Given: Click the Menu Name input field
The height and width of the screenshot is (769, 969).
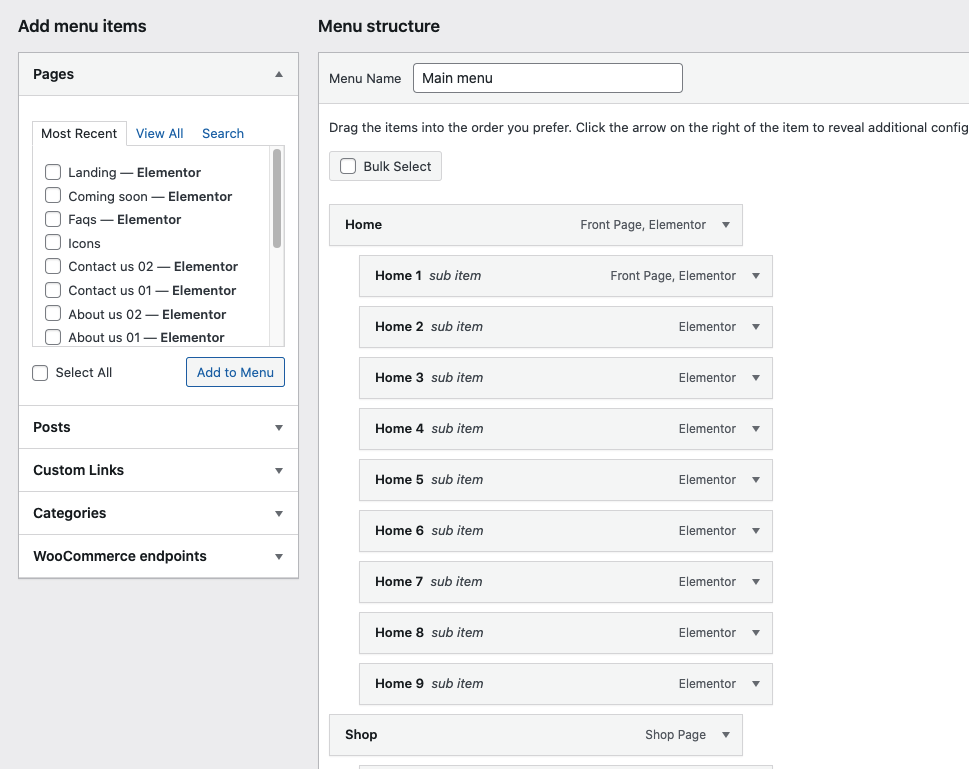Looking at the screenshot, I should 547,78.
